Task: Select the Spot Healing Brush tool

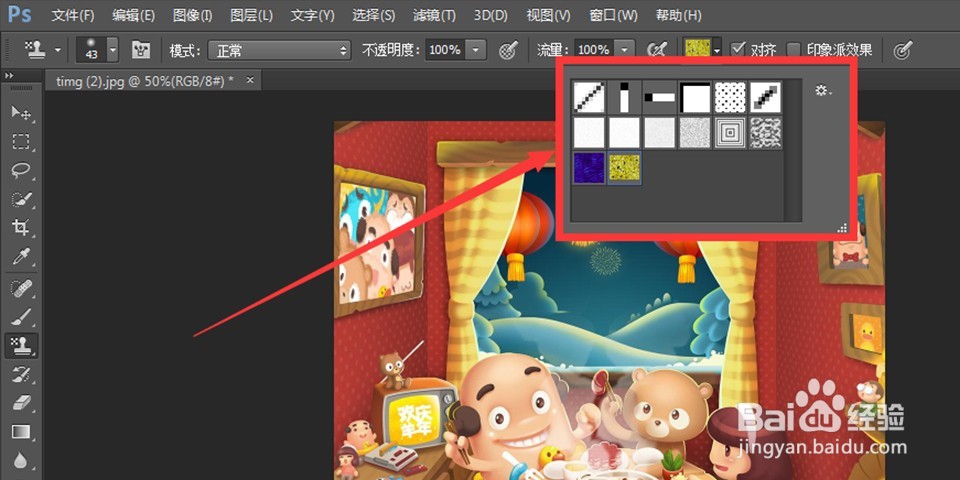Action: click(x=21, y=287)
